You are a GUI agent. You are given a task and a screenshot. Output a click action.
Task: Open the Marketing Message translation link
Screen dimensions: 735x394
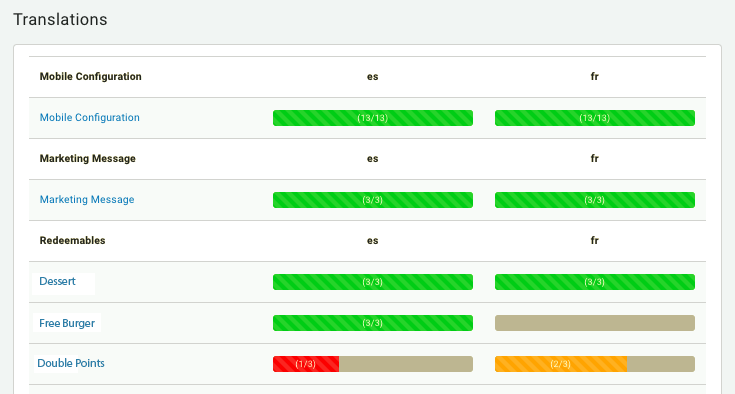(x=87, y=200)
